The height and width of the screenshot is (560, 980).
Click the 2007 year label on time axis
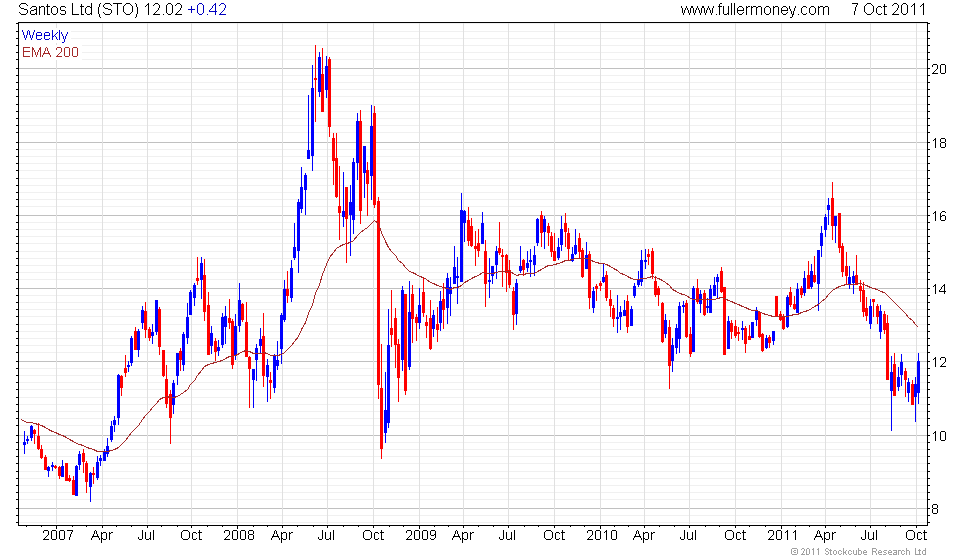pyautogui.click(x=58, y=536)
